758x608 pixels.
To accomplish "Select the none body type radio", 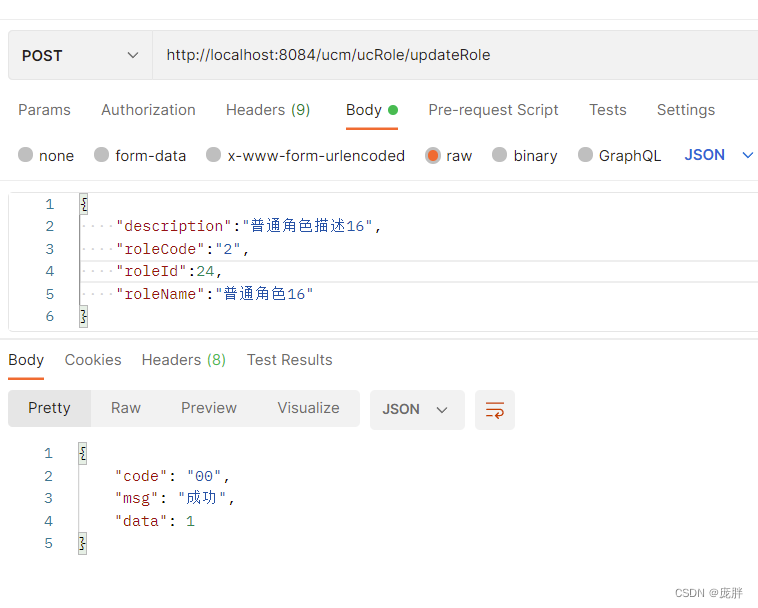I will pos(25,155).
